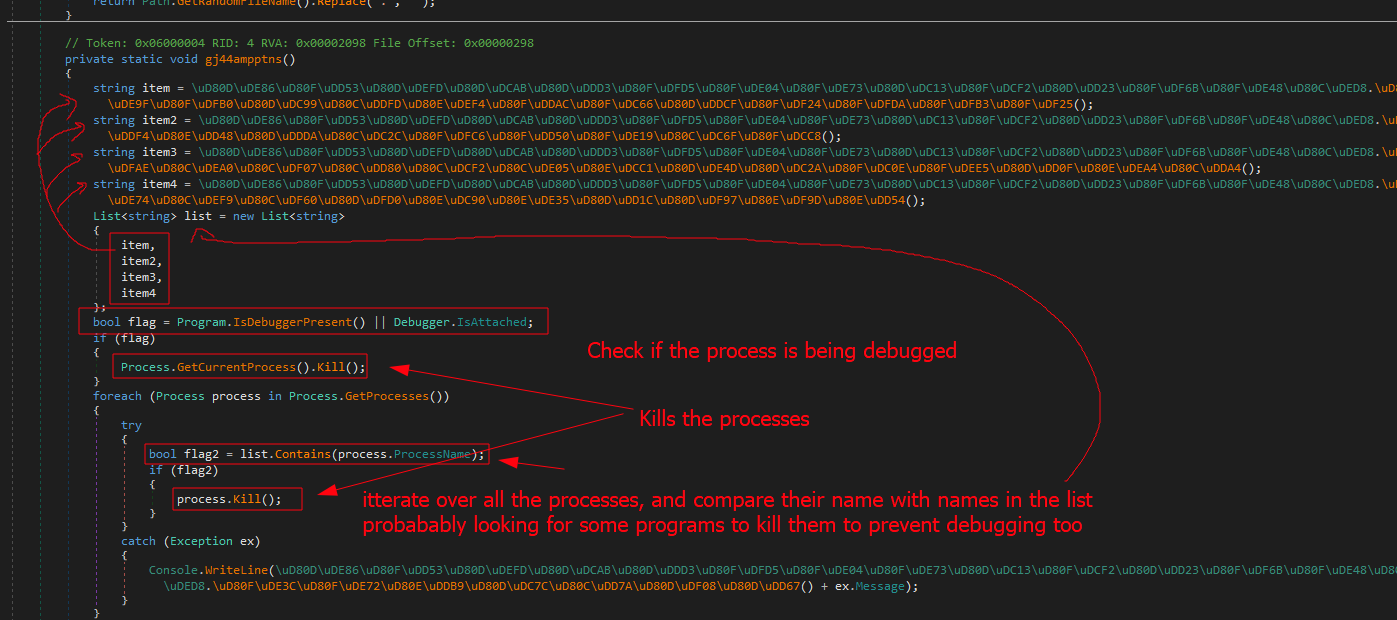This screenshot has height=620, width=1397.
Task: Click Kill after GetCurrentProcess()
Action: tap(328, 367)
